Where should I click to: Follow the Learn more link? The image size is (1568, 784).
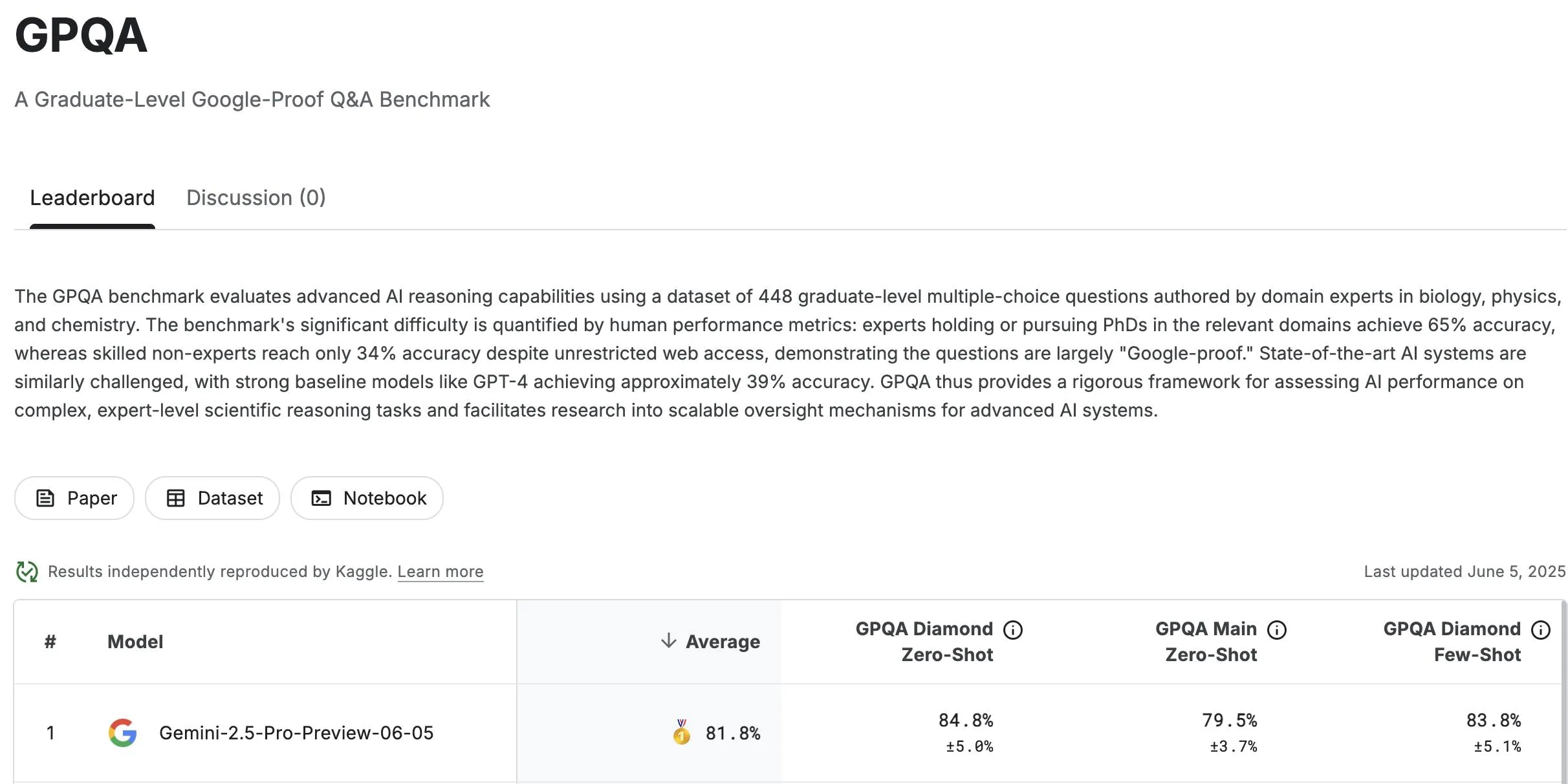click(x=441, y=571)
